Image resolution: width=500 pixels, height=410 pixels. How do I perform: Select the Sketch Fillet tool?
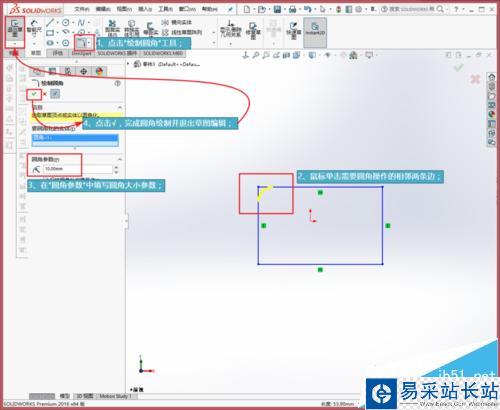81,42
